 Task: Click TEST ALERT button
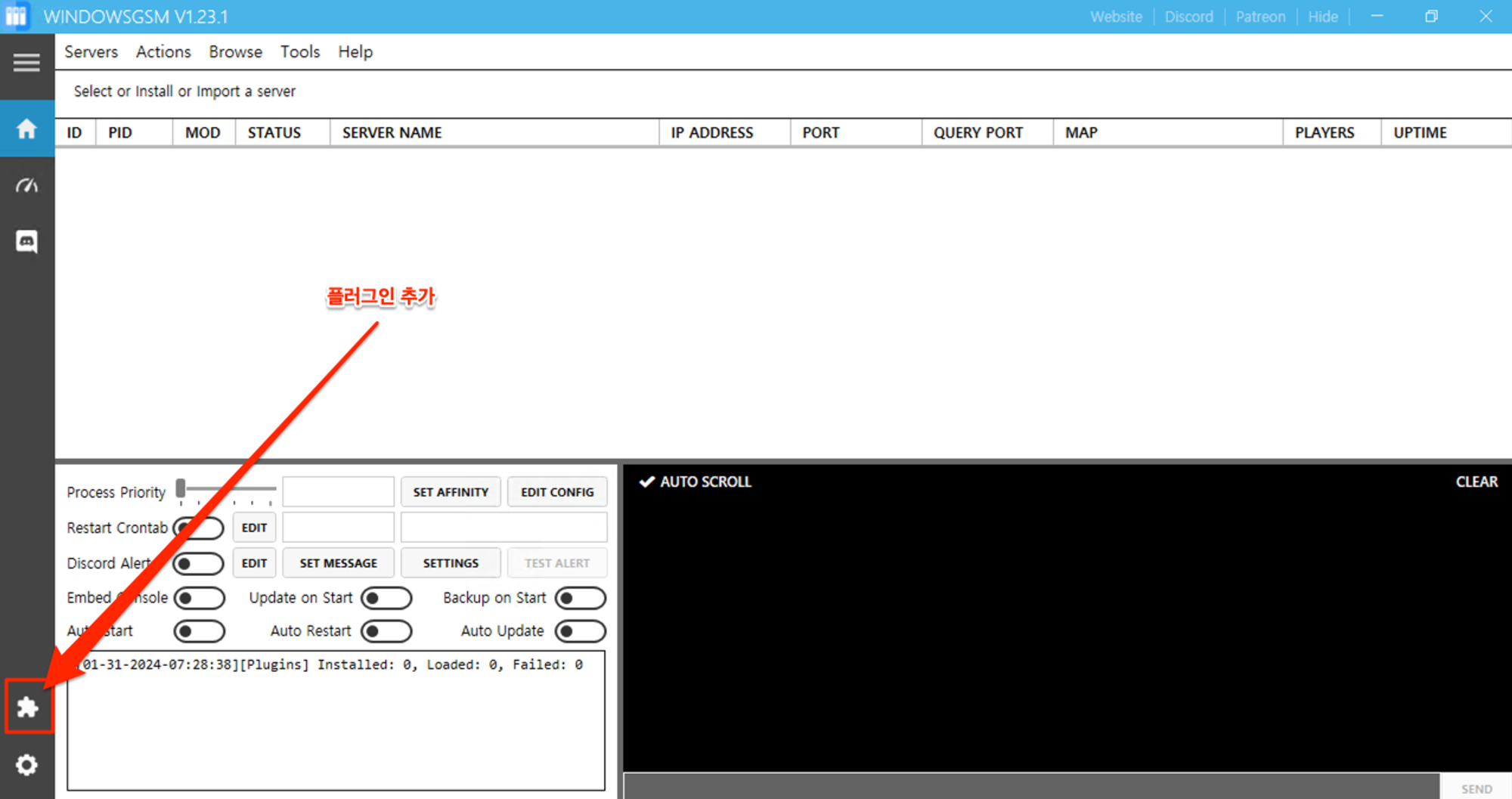(x=557, y=563)
